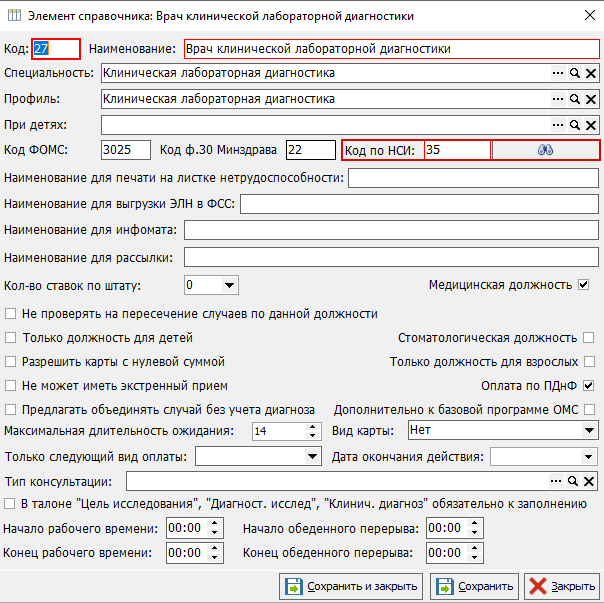
Task: Toggle the Медицинская должность checkbox
Action: (x=583, y=285)
